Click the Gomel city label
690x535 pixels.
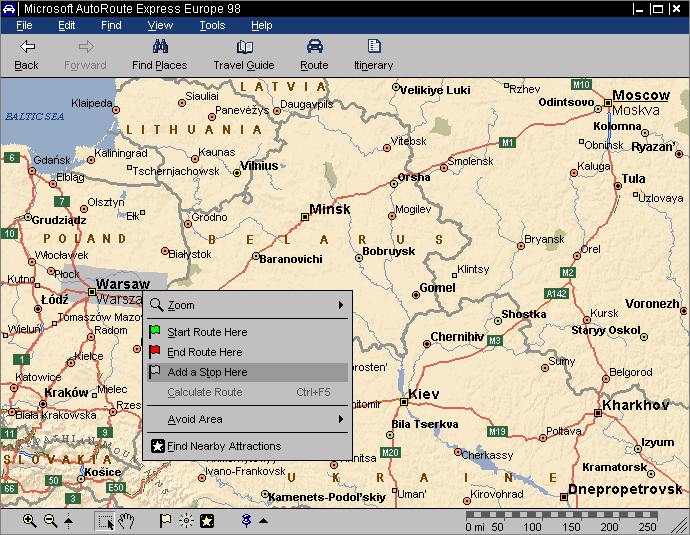pyautogui.click(x=437, y=288)
